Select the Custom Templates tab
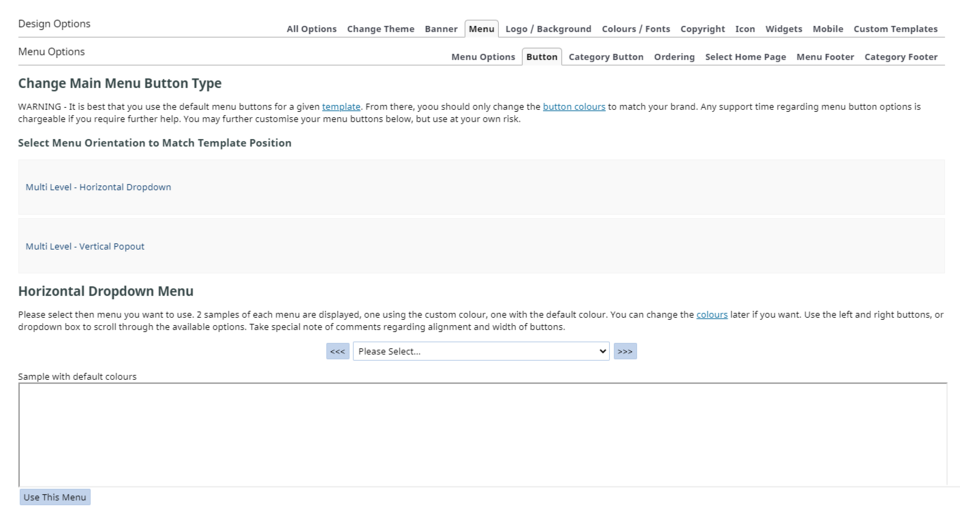Screen dimensions: 960x512 point(895,29)
